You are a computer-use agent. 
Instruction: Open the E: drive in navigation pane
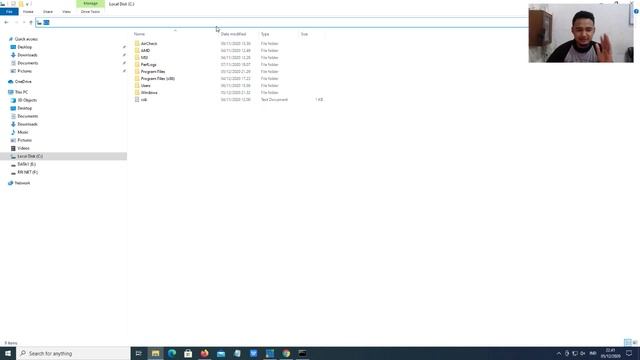(27, 164)
